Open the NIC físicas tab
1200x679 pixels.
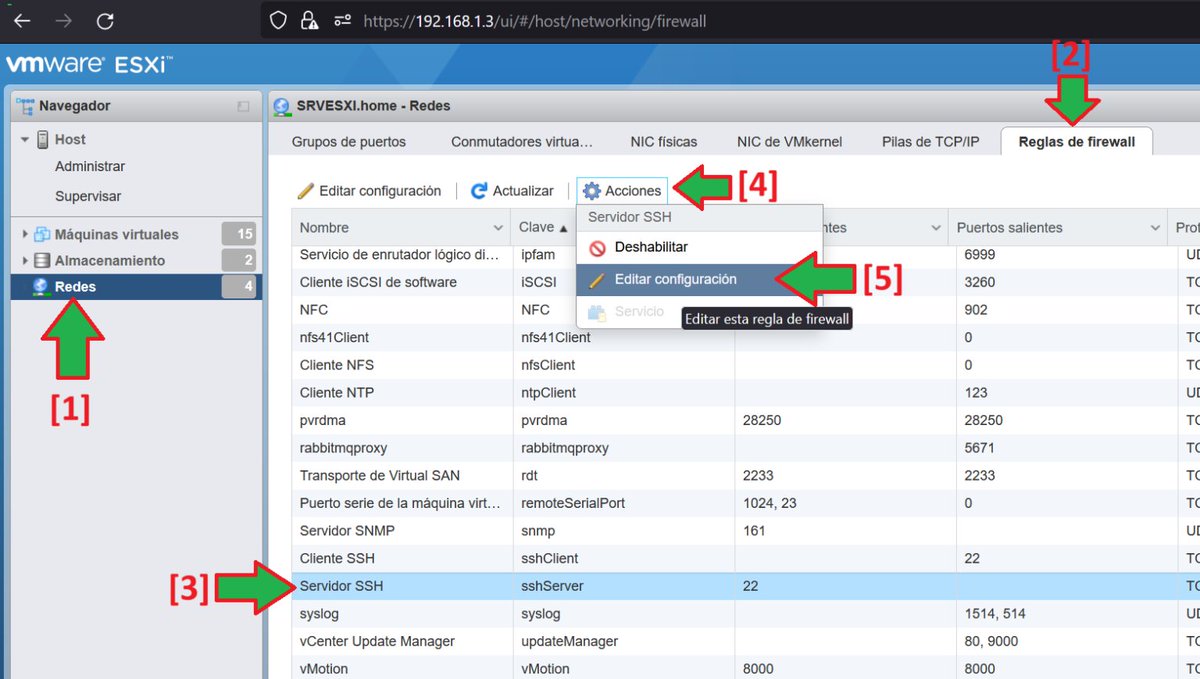(664, 142)
